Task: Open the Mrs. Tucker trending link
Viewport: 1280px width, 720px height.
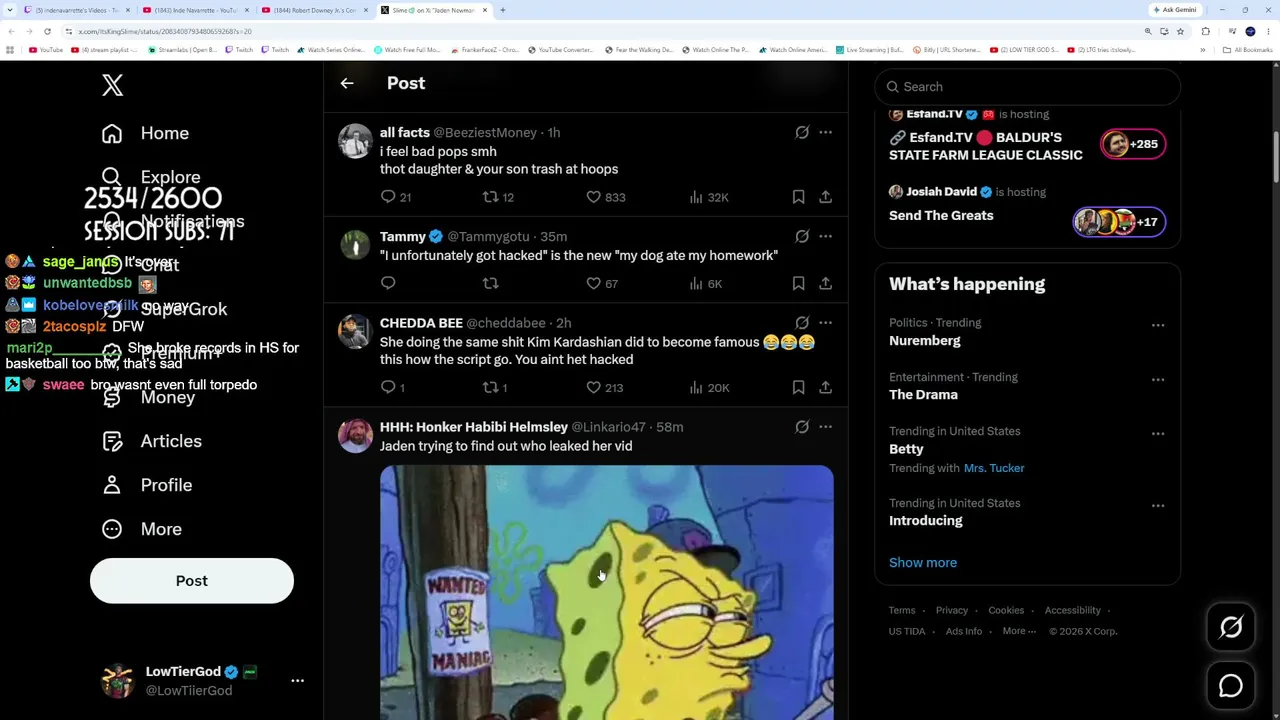Action: (994, 468)
